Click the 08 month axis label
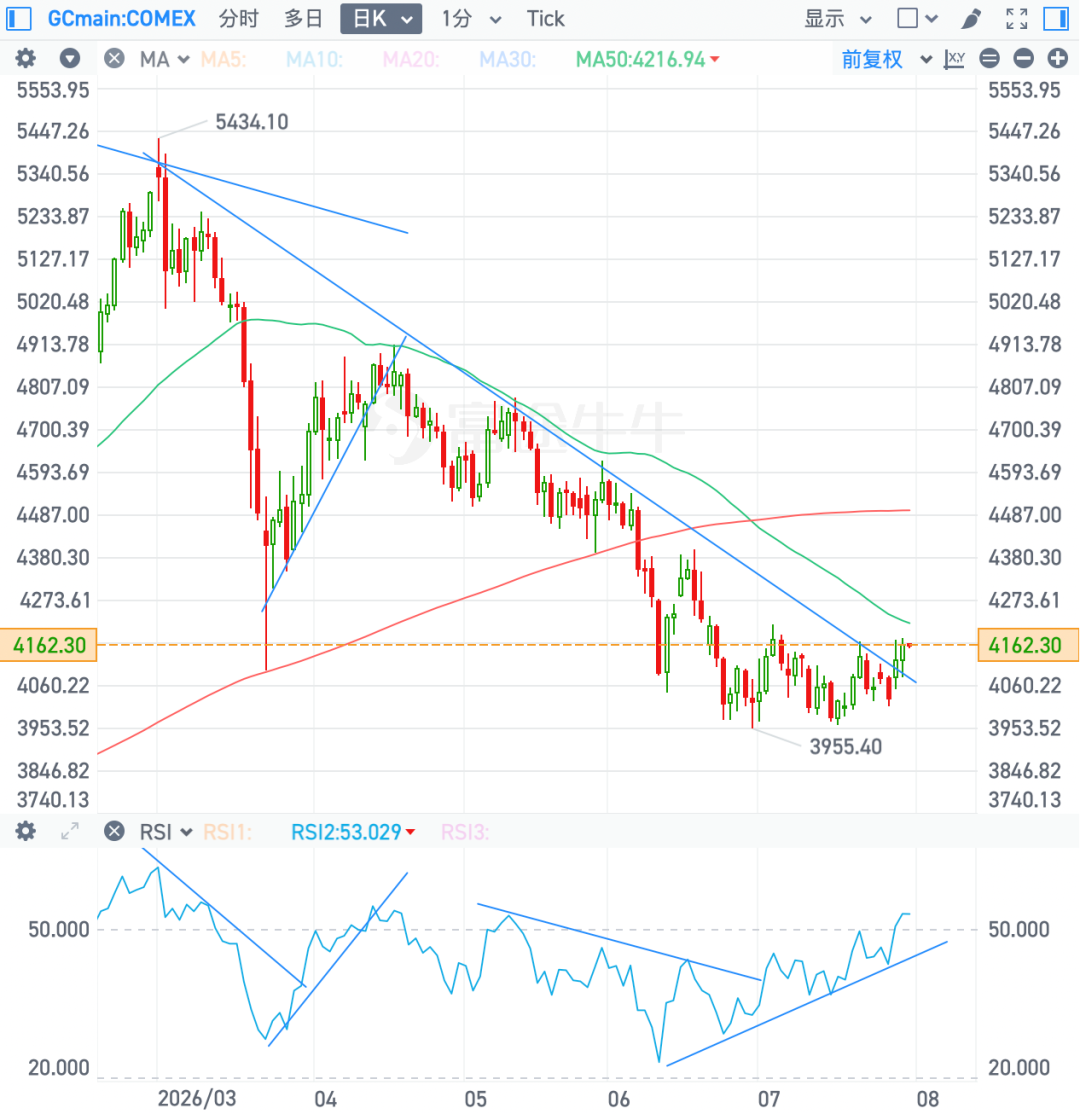The height and width of the screenshot is (1114, 1080). (x=928, y=1099)
